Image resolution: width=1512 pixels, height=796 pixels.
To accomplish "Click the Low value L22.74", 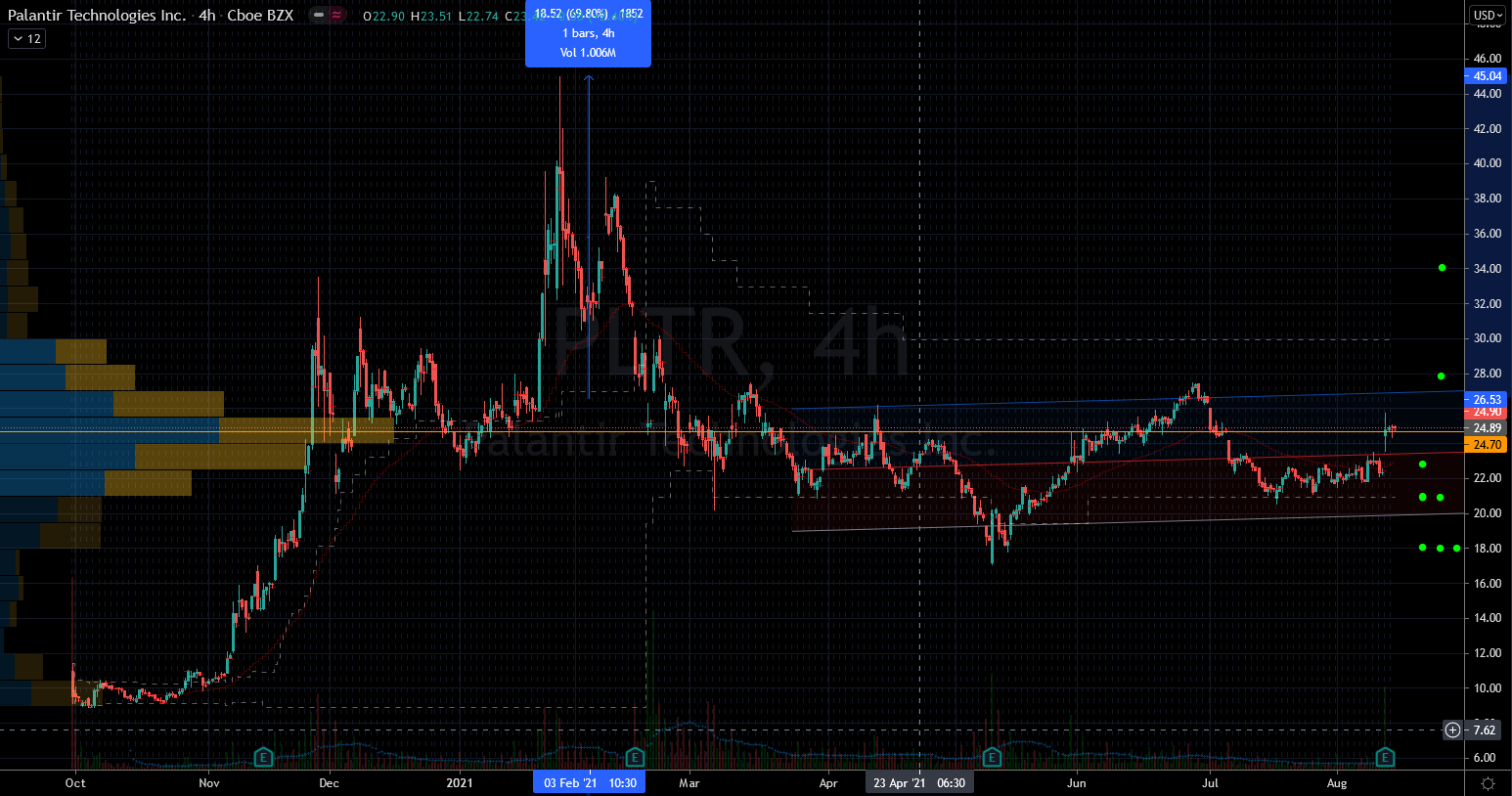I will point(478,16).
